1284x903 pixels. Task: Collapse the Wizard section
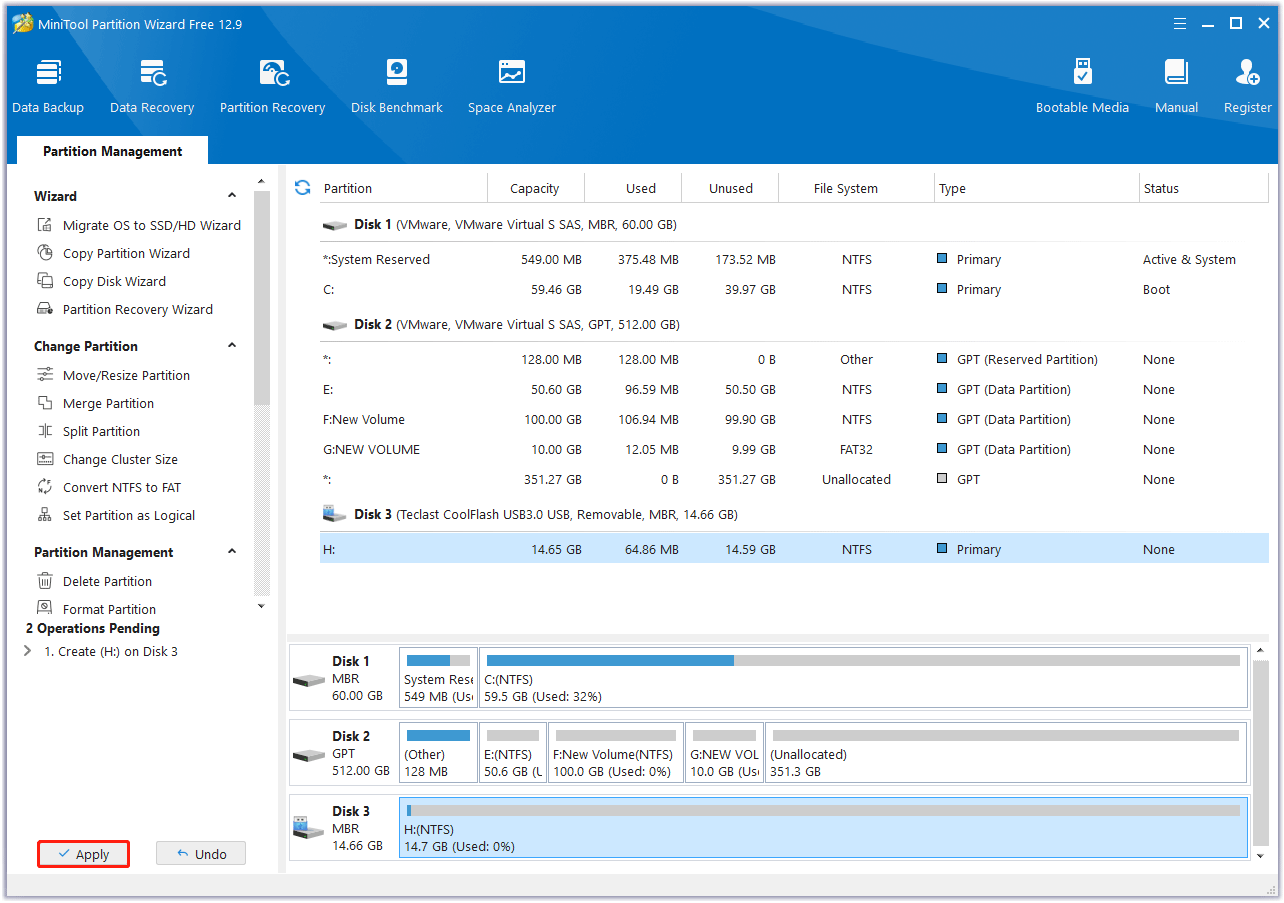[x=232, y=196]
